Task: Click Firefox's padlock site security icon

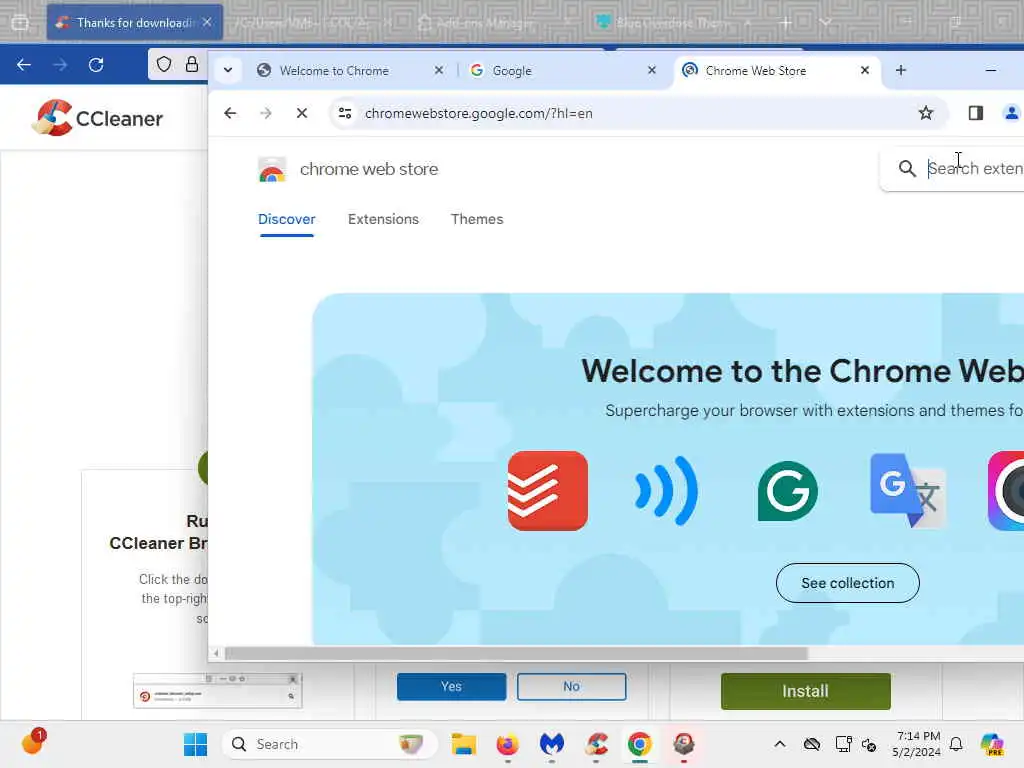Action: tap(191, 64)
